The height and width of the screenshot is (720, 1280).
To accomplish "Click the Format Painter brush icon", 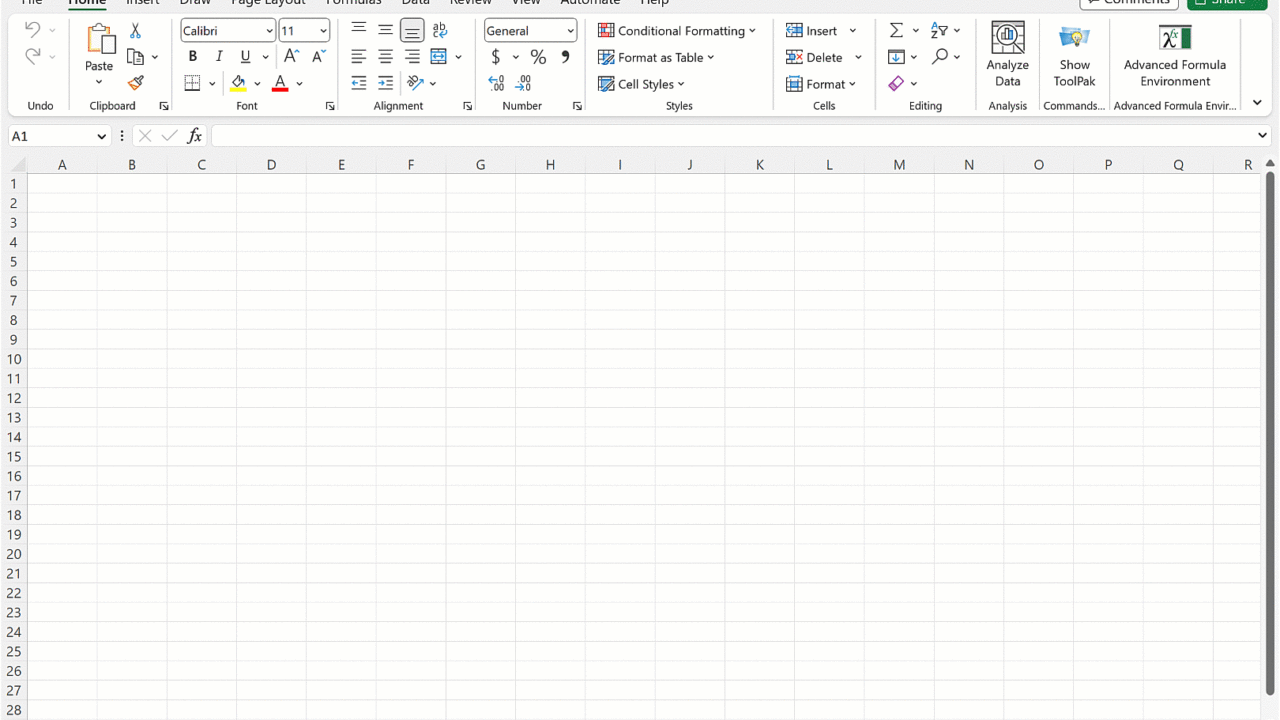I will click(x=136, y=83).
